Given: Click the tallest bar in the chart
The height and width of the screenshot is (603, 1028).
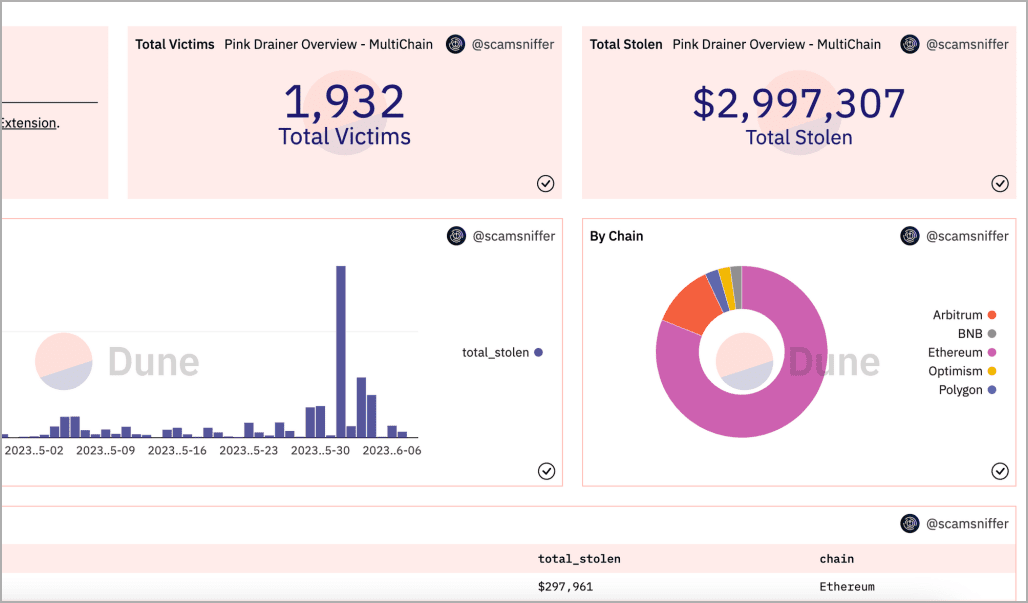Looking at the screenshot, I should click(x=341, y=350).
